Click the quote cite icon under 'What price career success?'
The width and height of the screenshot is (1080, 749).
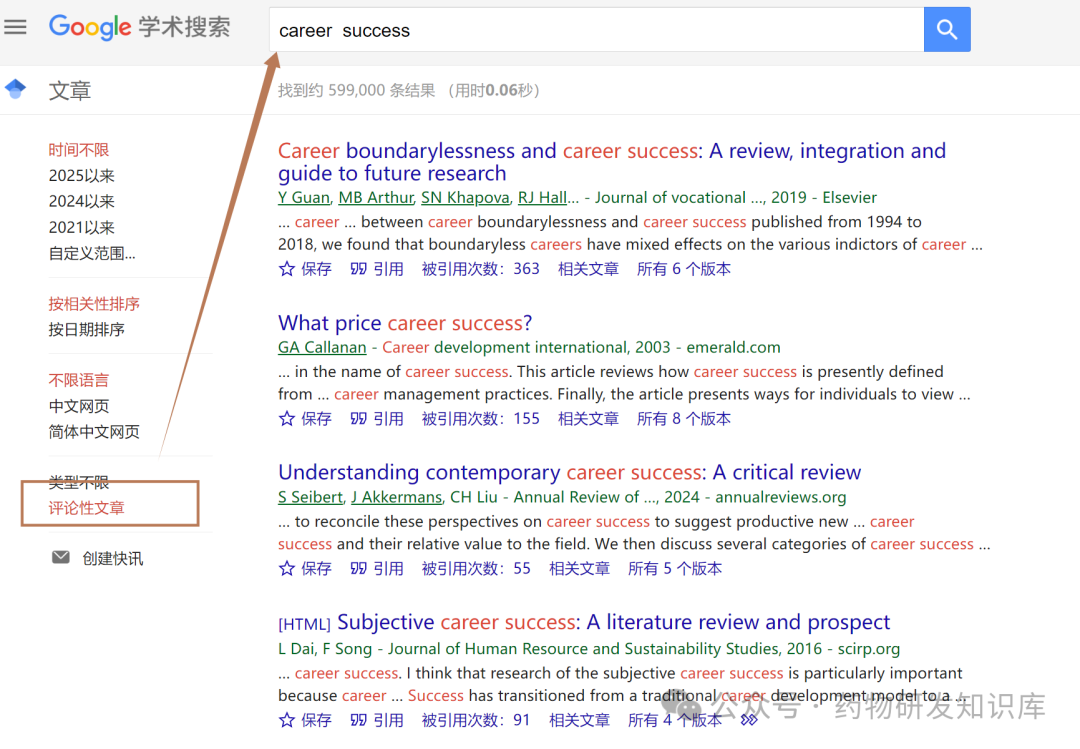click(359, 419)
